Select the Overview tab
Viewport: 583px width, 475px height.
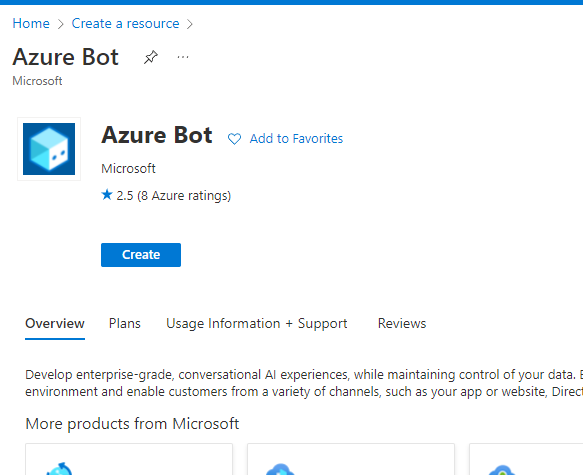tap(55, 323)
